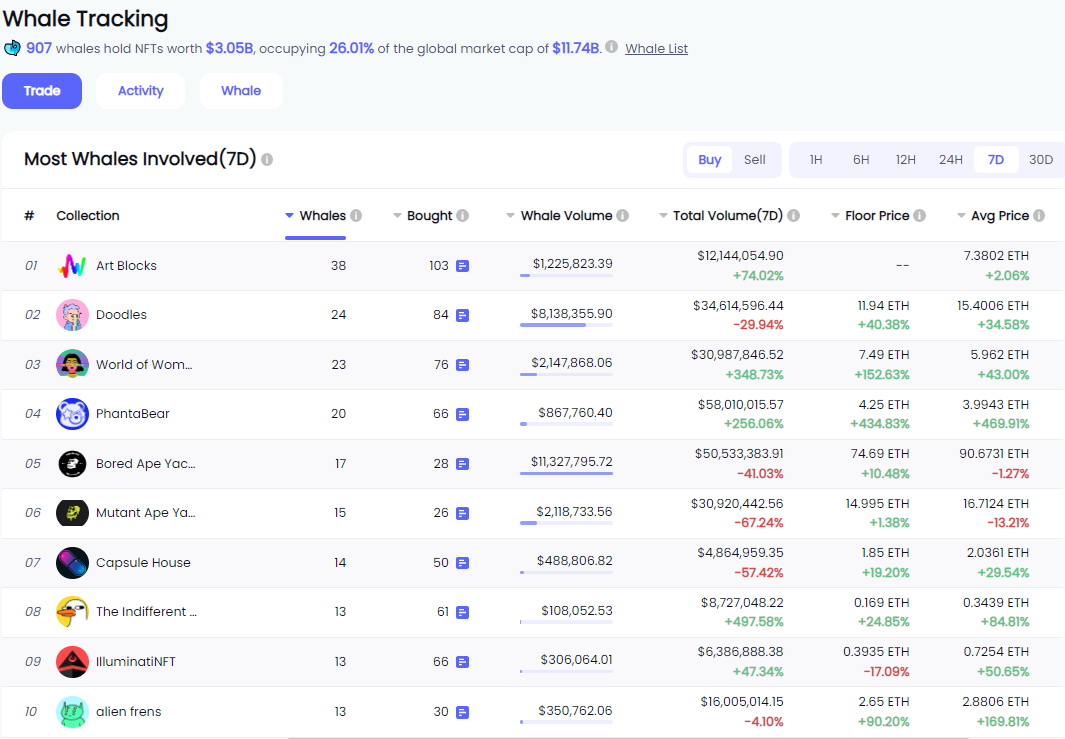The image size is (1065, 739).
Task: Open World of Women bought details icon
Action: tap(463, 365)
